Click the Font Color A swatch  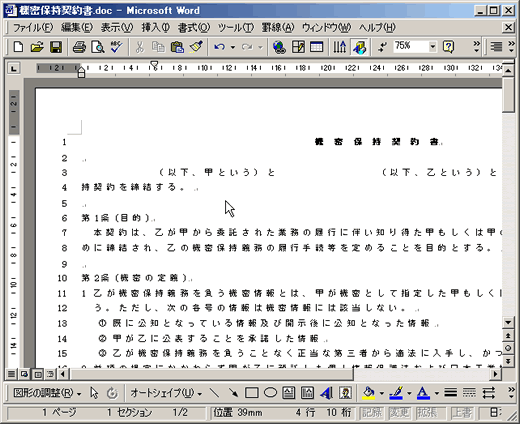click(423, 393)
